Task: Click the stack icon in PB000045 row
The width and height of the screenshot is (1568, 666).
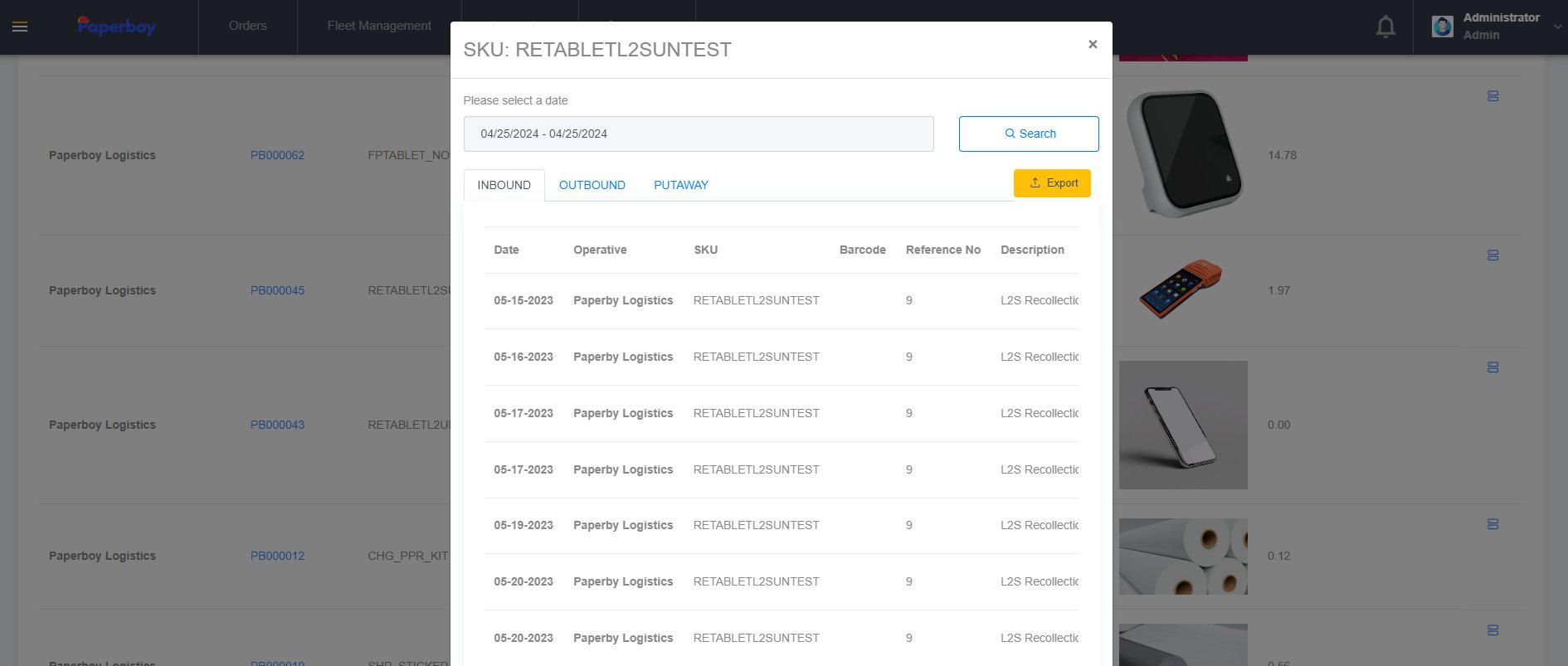Action: [1493, 255]
